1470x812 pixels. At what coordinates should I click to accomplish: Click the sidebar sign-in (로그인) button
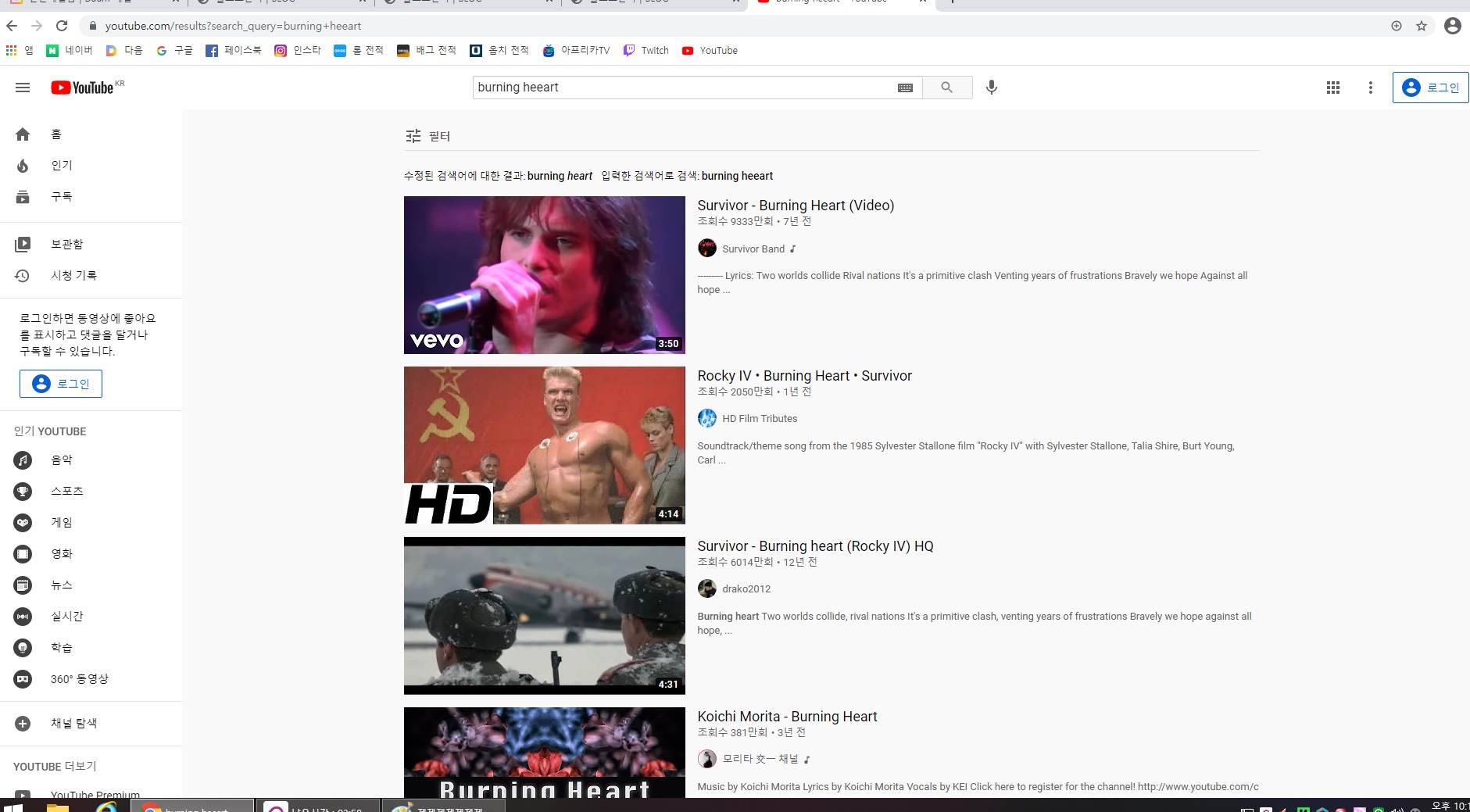(x=61, y=384)
